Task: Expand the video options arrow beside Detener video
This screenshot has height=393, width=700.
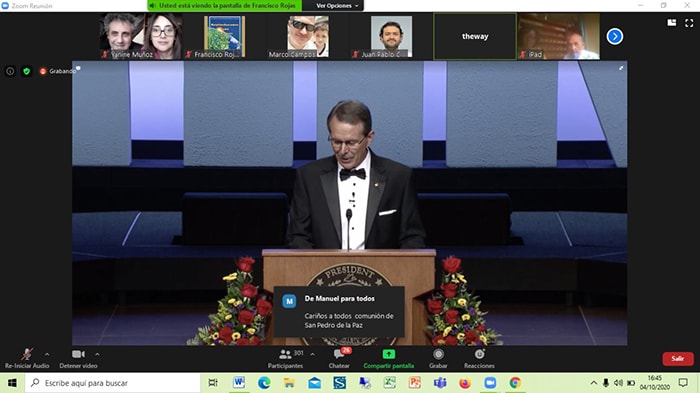Action: [x=97, y=354]
